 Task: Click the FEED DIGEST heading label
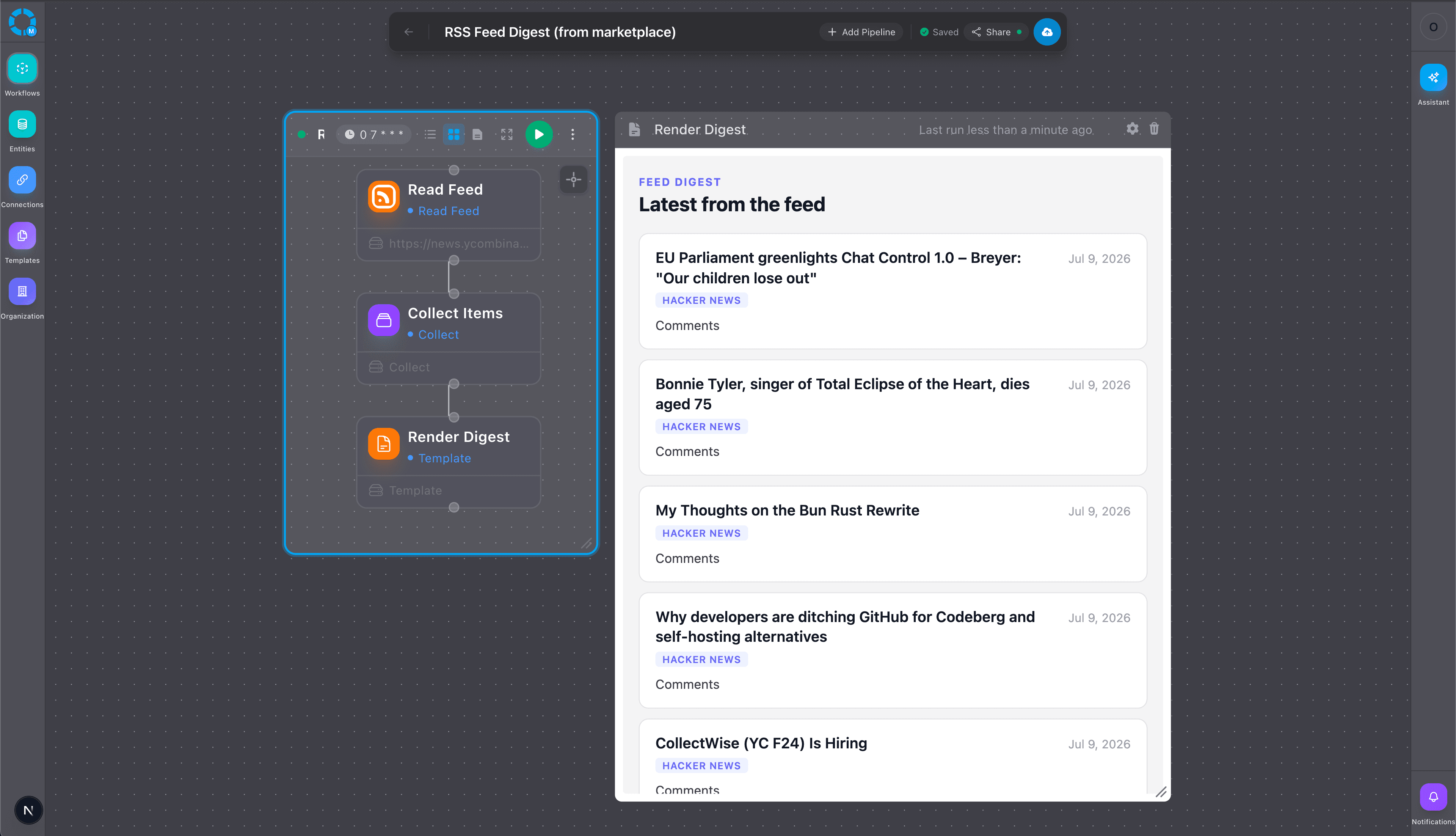click(679, 182)
